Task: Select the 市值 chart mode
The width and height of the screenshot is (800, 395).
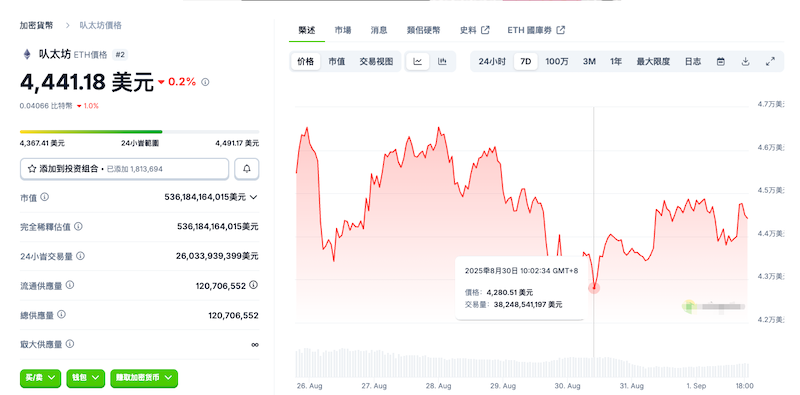Action: pos(337,62)
